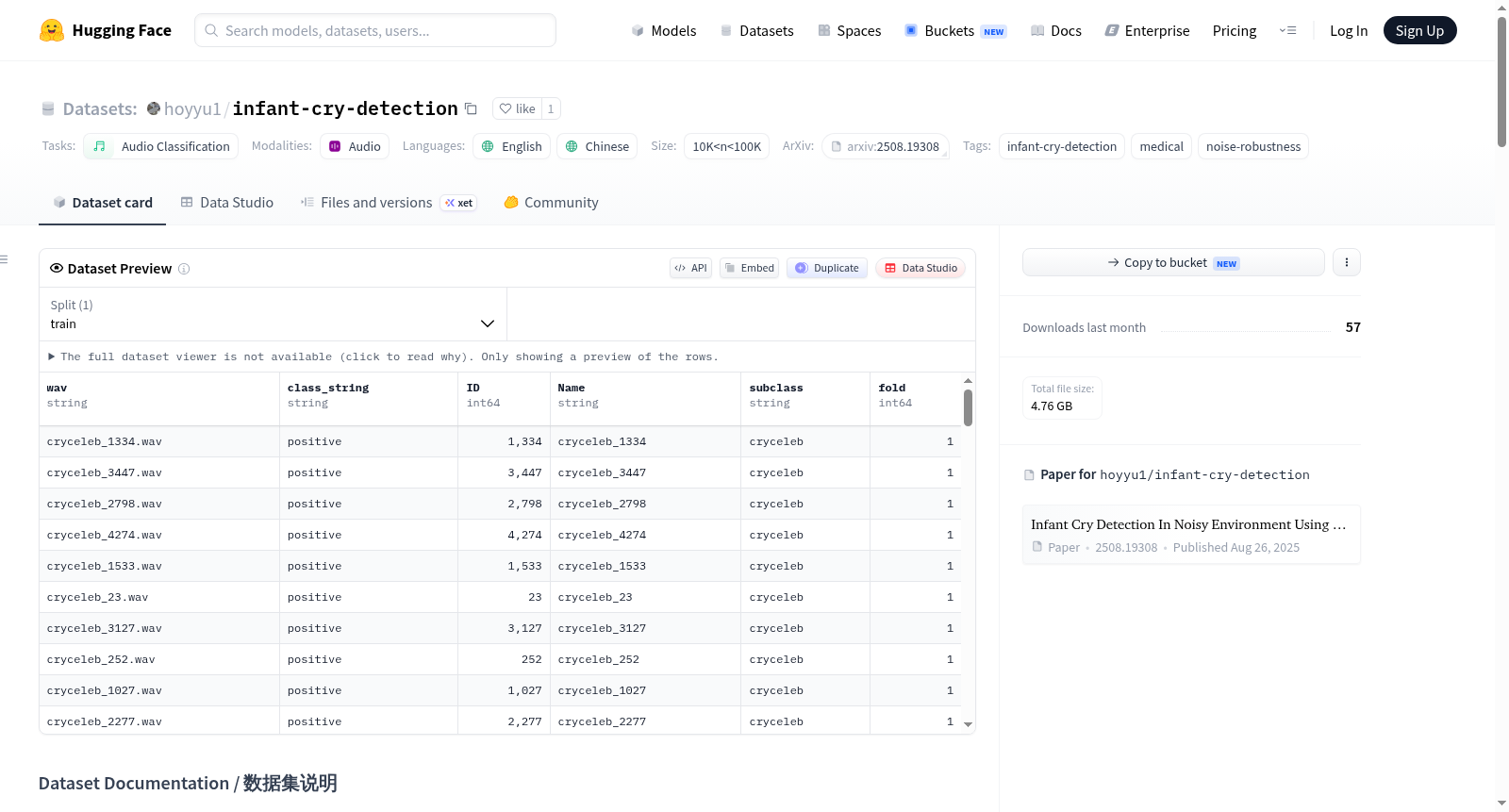Open the Enterprise page
Viewport: 1509px width, 812px height.
[x=1147, y=30]
